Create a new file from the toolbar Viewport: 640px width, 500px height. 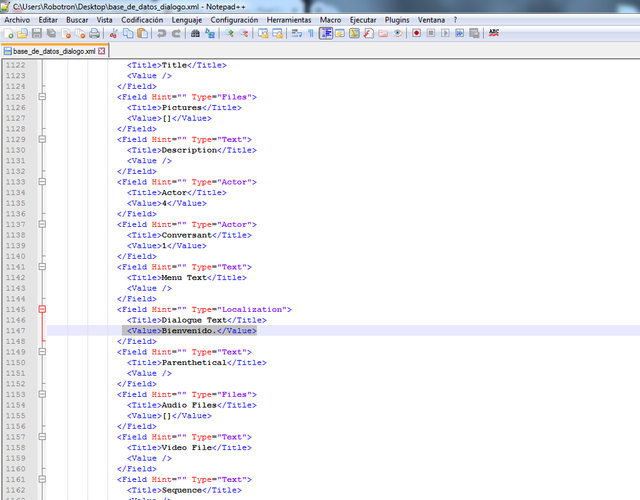[x=9, y=33]
